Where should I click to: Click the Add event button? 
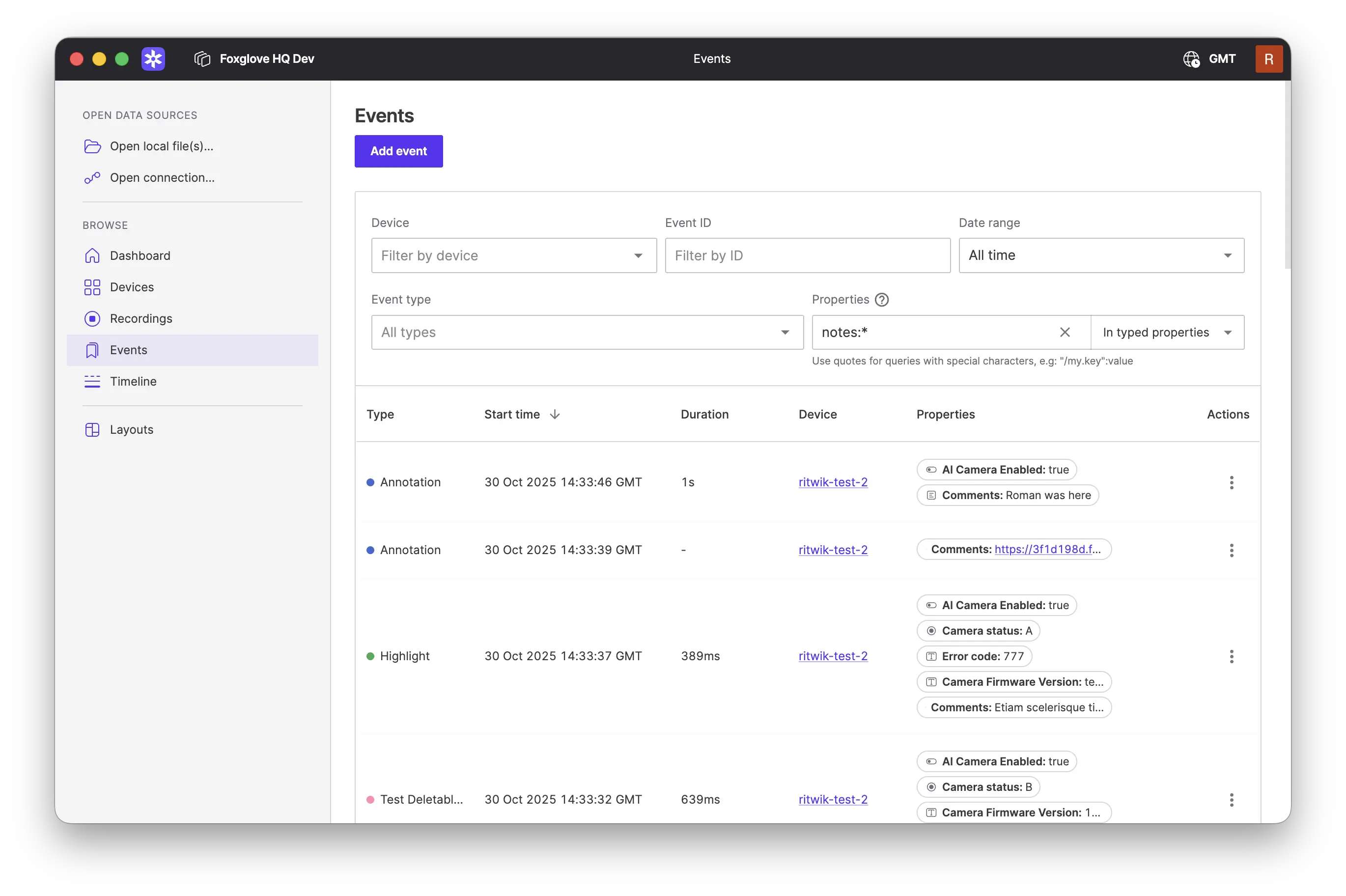click(x=398, y=151)
